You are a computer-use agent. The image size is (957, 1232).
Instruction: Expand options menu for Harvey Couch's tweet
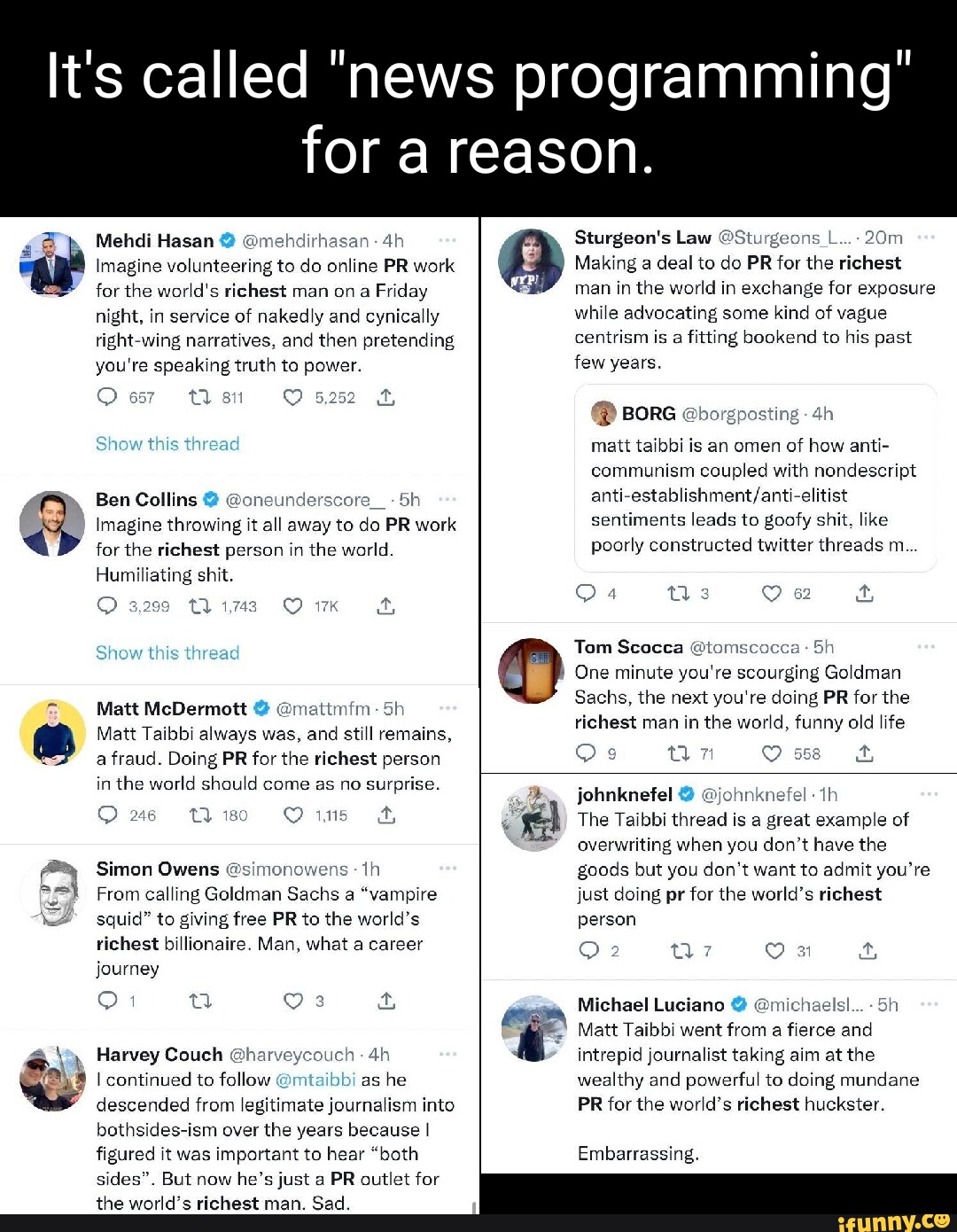tap(447, 1054)
